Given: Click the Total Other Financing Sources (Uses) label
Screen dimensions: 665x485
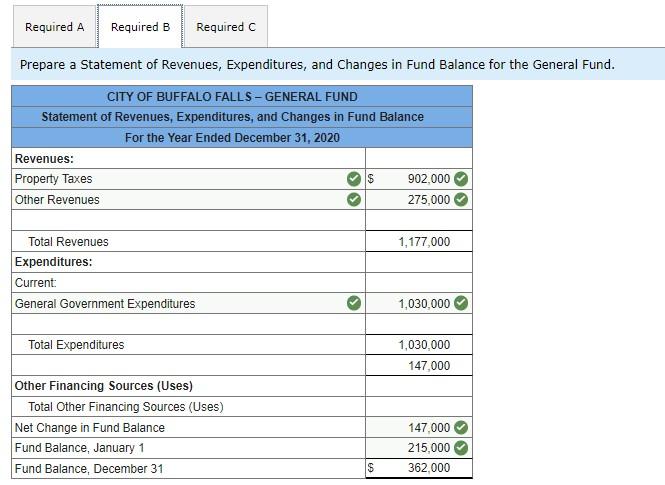Looking at the screenshot, I should 126,407.
